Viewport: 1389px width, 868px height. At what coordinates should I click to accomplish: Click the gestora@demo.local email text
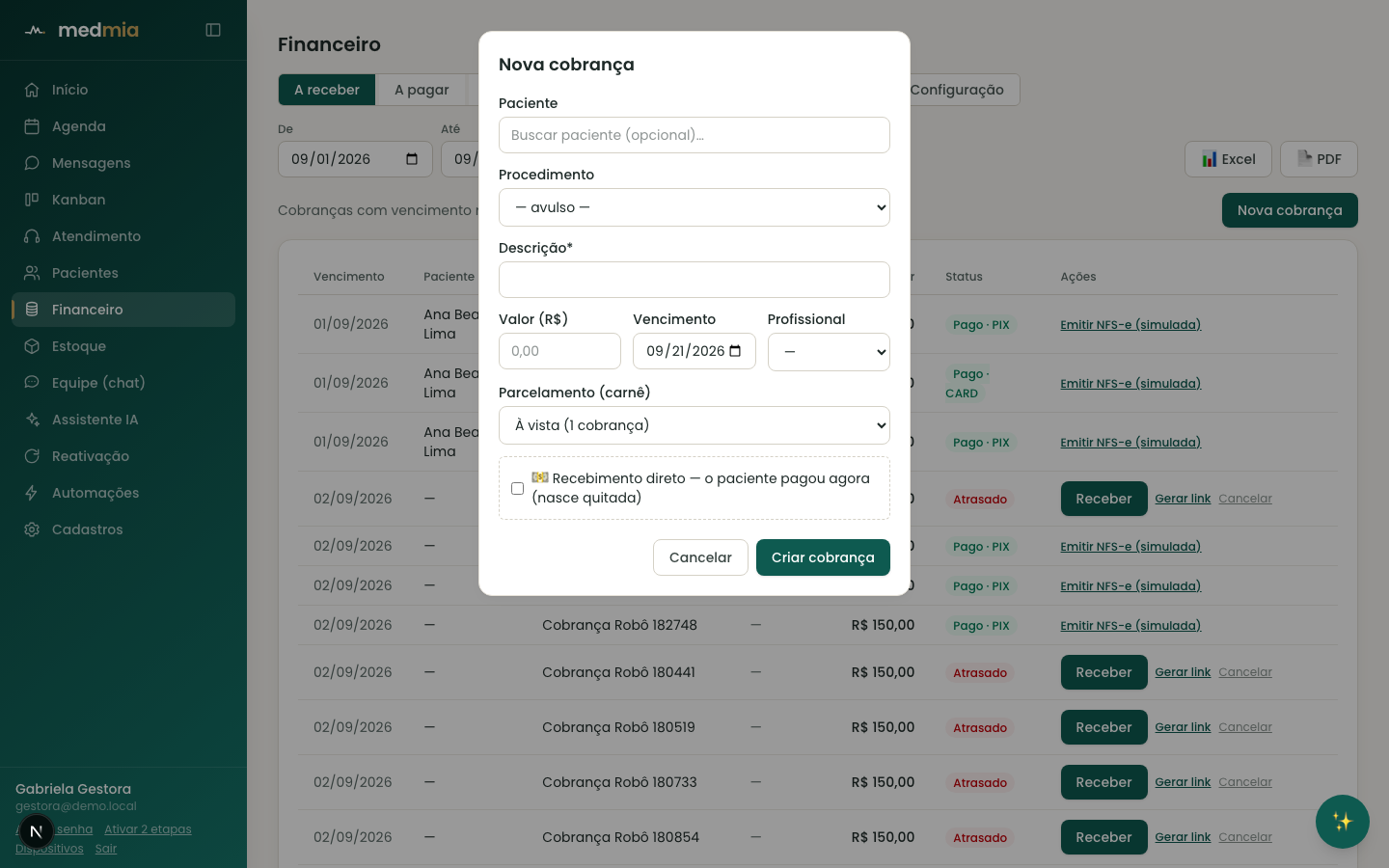coord(76,806)
